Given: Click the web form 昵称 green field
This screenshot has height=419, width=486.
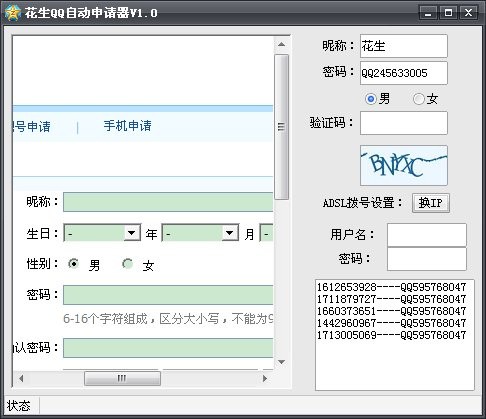Looking at the screenshot, I should tap(168, 202).
